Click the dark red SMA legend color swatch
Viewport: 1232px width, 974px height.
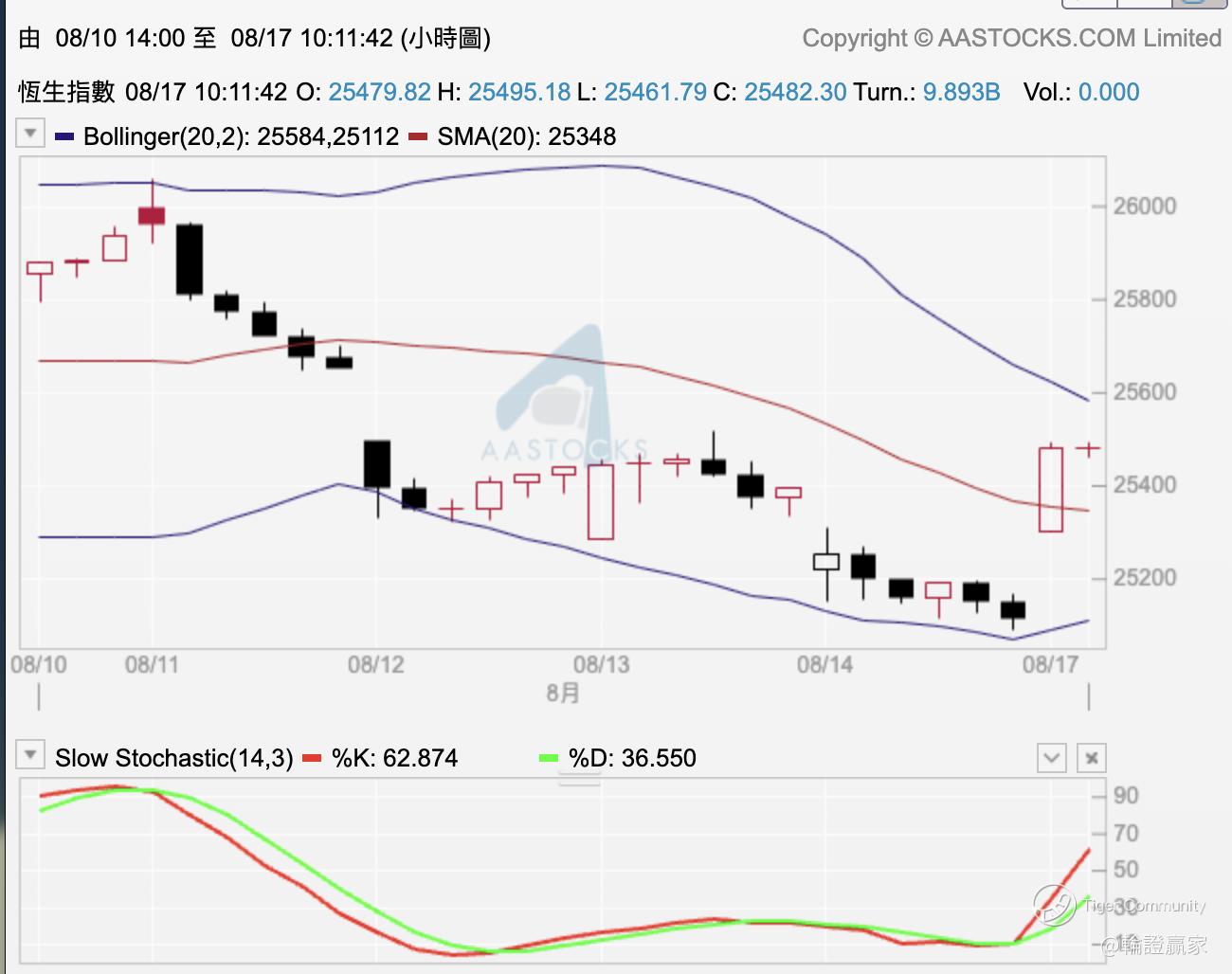(418, 137)
